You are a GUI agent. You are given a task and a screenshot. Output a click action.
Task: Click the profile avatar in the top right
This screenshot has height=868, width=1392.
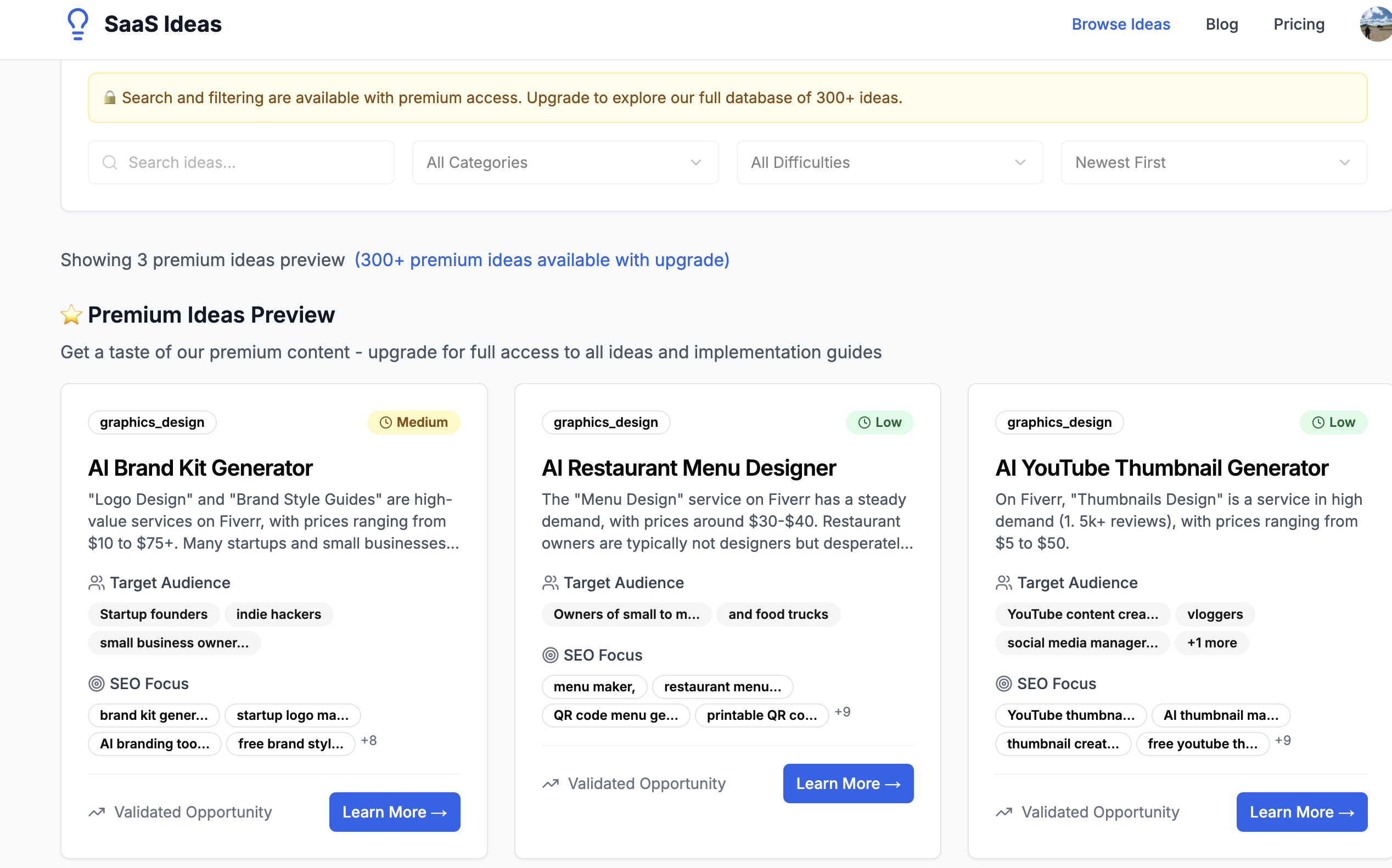[1376, 24]
